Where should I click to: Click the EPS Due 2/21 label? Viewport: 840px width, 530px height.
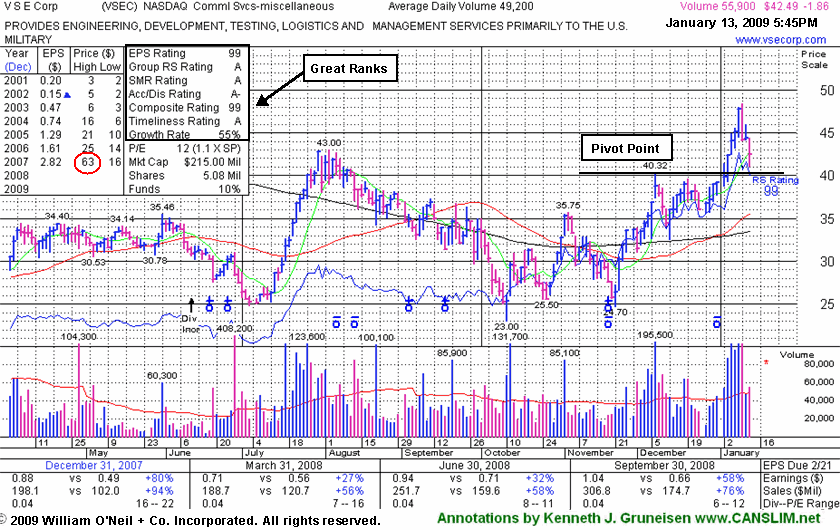pyautogui.click(x=796, y=465)
